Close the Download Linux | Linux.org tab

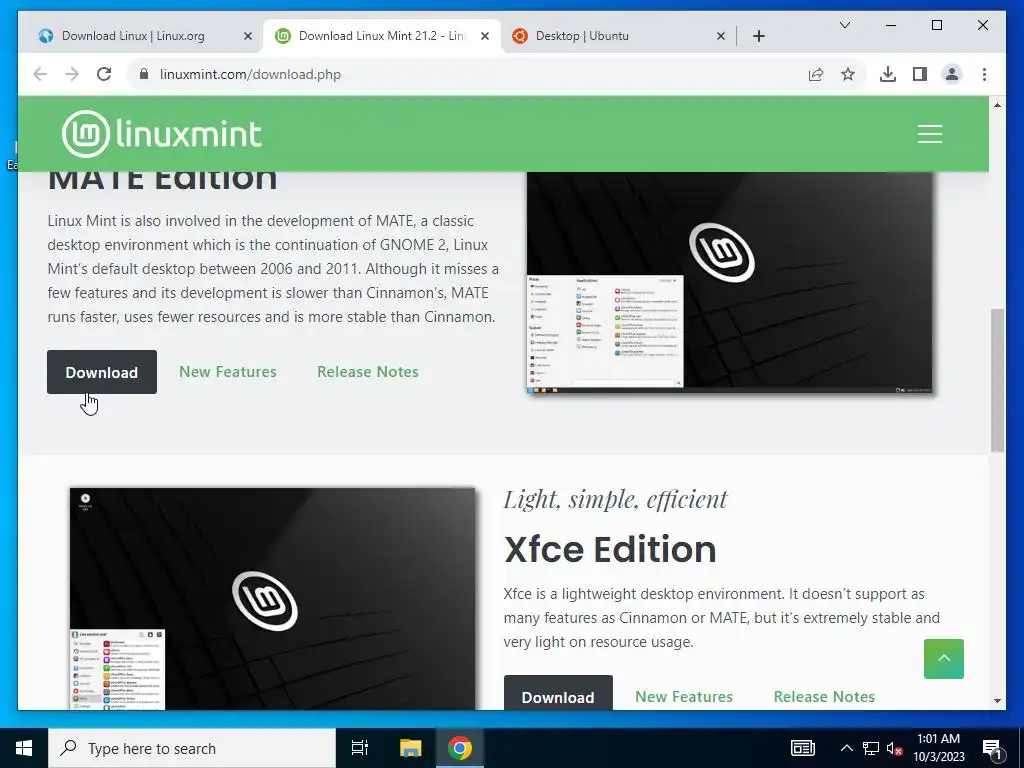tap(248, 36)
